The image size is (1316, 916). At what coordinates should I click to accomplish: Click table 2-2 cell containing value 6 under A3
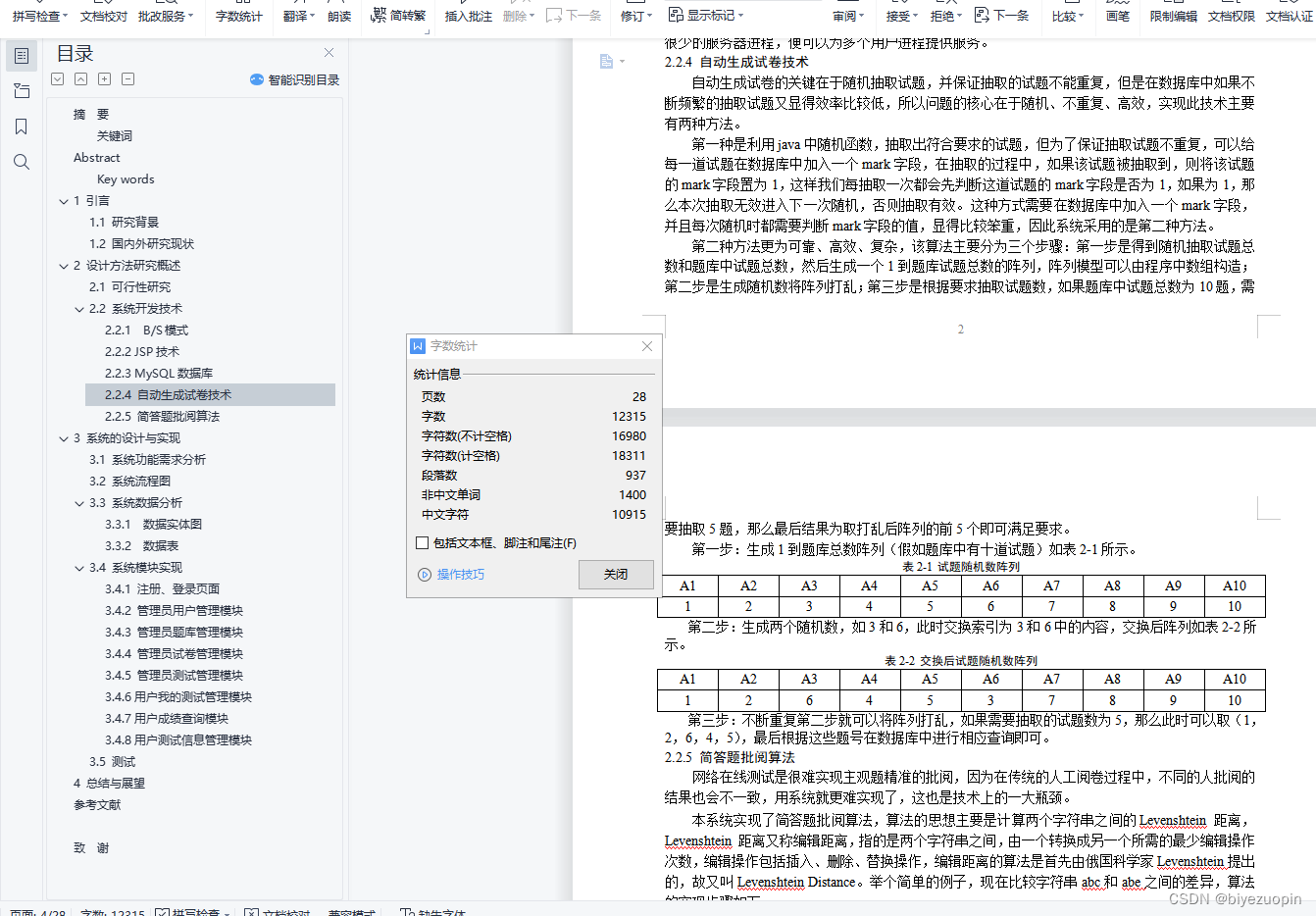809,701
